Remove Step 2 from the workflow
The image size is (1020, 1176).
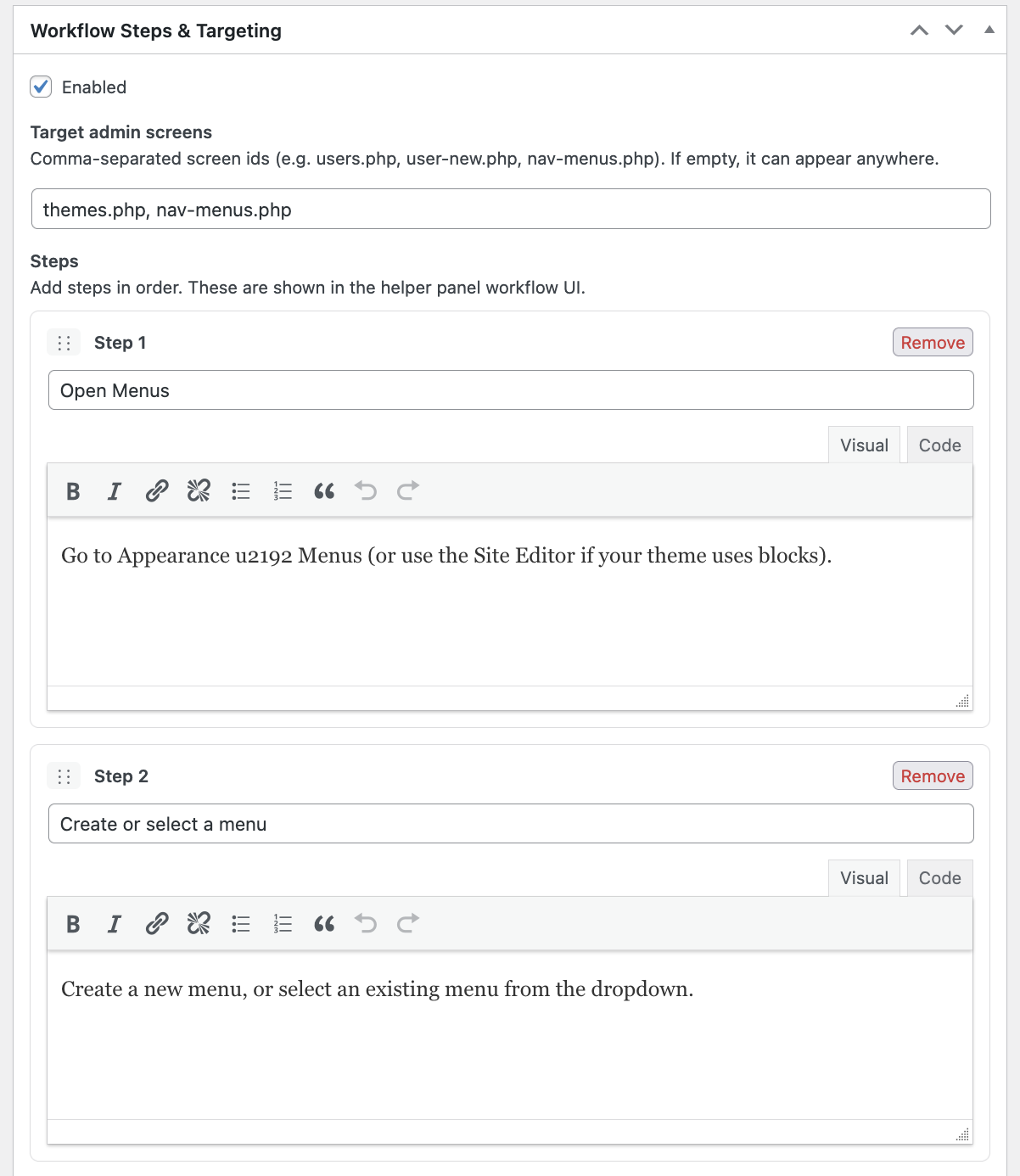[x=932, y=776]
